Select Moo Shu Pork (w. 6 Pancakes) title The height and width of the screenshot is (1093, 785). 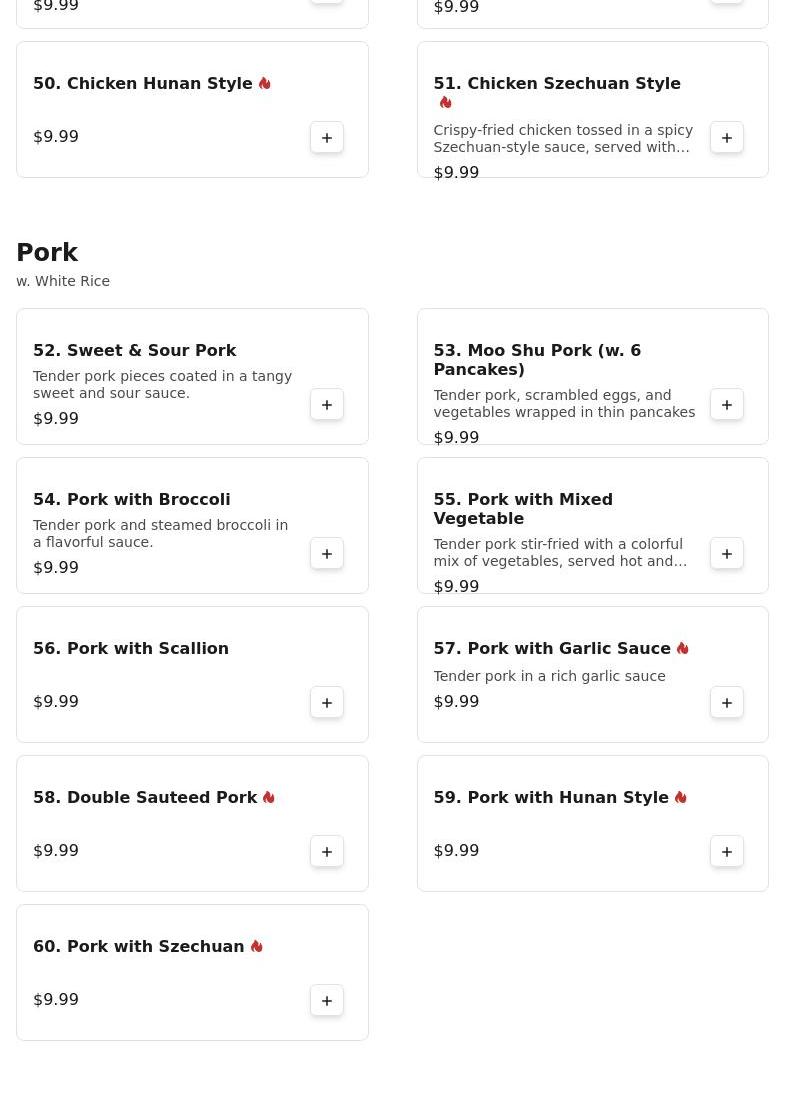pyautogui.click(x=537, y=360)
